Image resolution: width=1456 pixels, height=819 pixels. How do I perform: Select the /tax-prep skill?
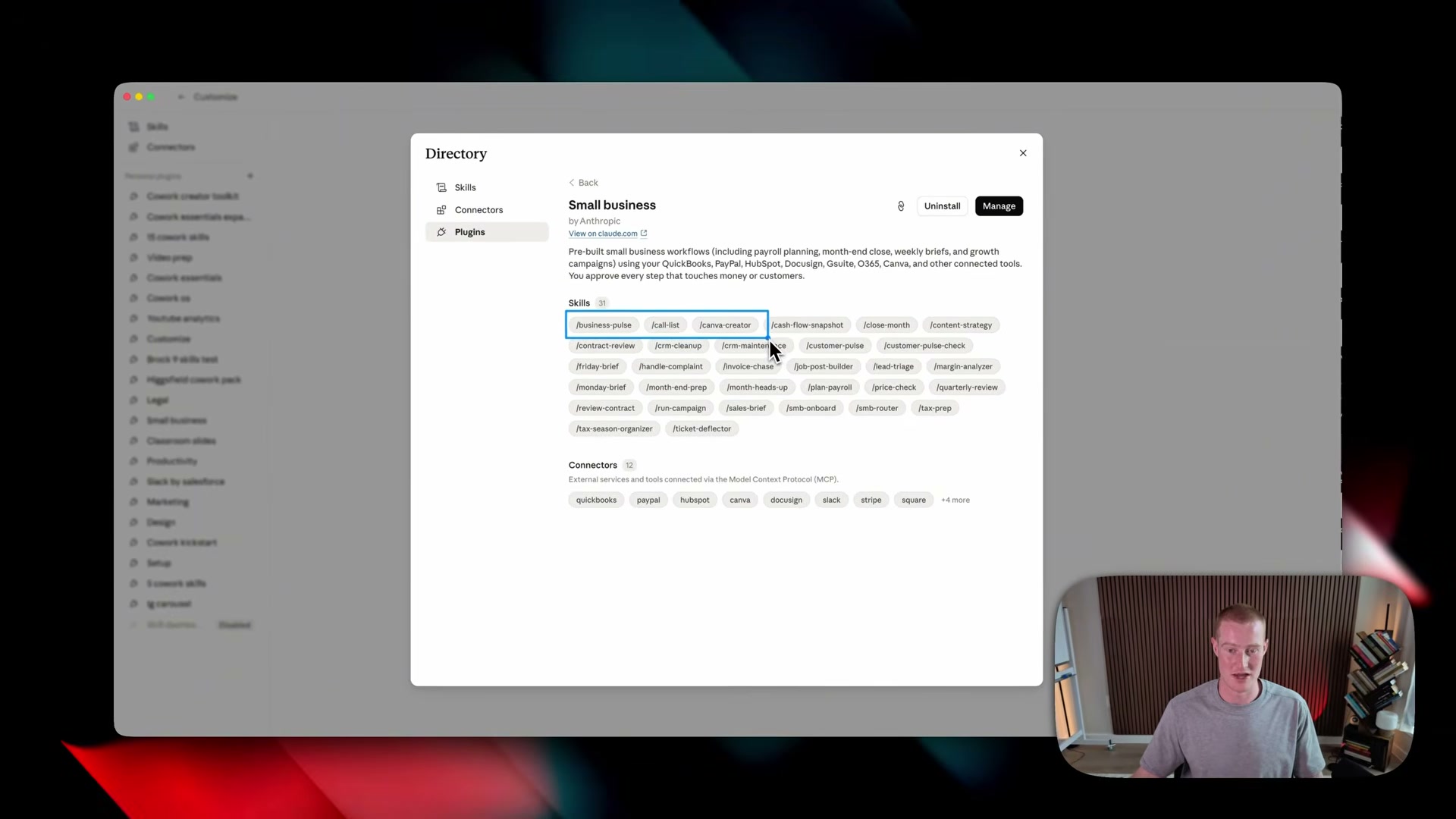point(935,409)
